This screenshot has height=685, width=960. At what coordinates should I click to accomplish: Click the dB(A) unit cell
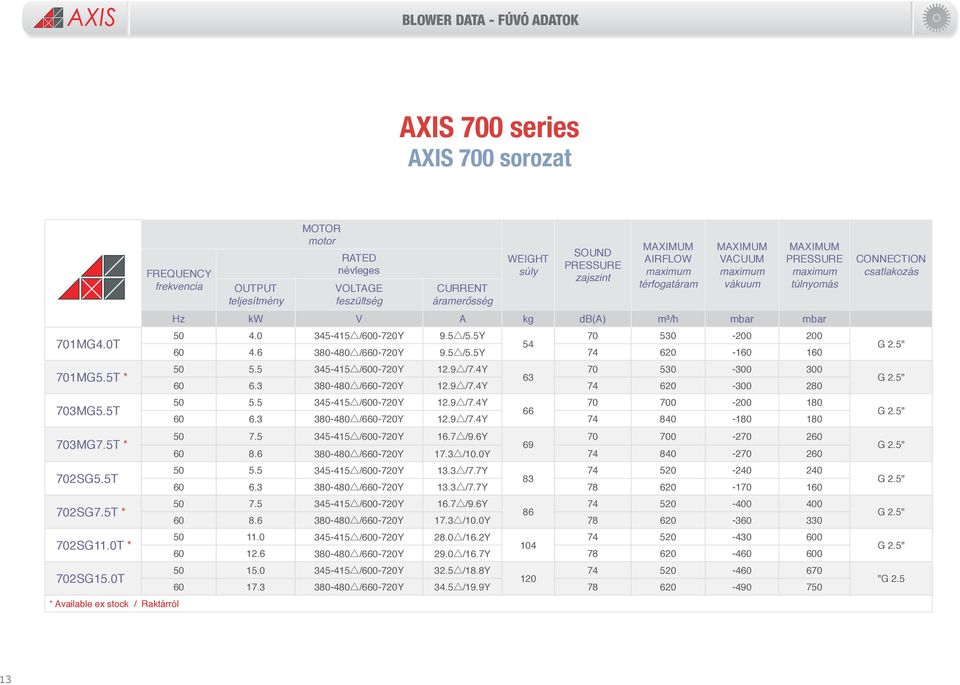tap(592, 319)
